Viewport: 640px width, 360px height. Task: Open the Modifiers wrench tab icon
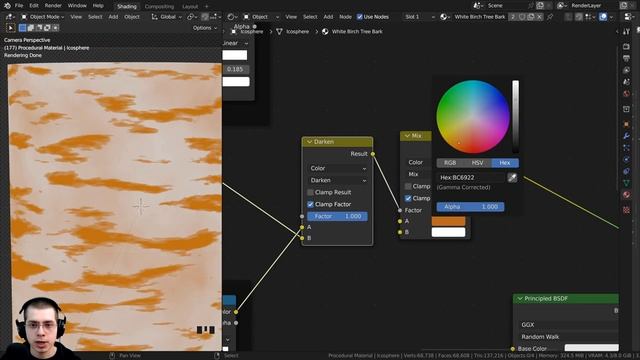coord(627,136)
